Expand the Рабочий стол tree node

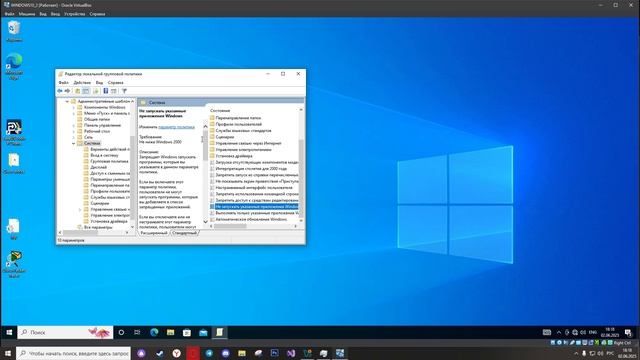[74, 131]
